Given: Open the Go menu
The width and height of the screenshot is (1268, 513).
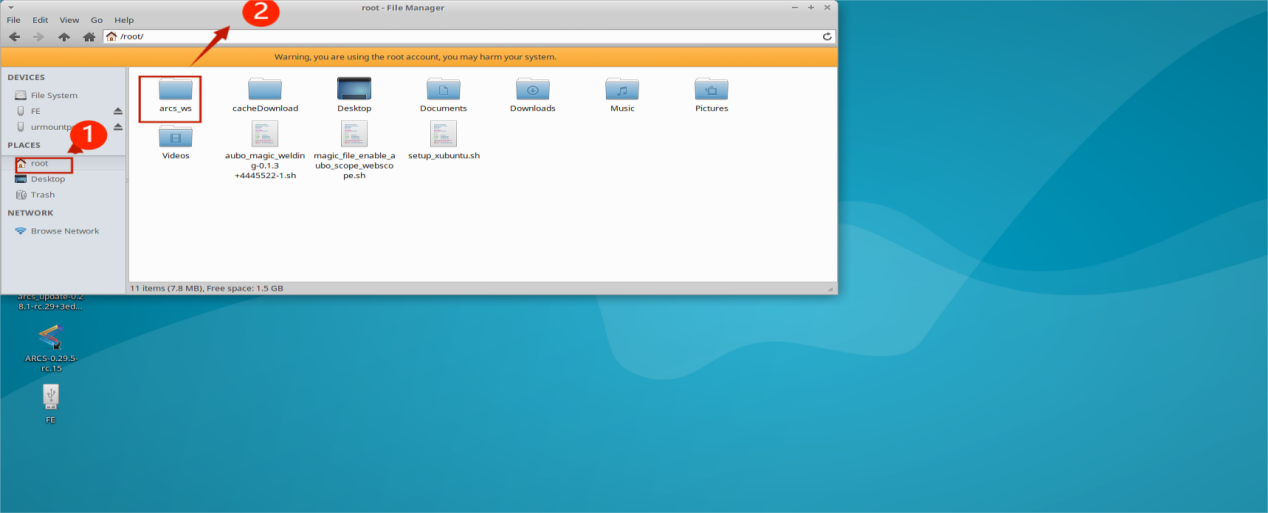Looking at the screenshot, I should coord(97,20).
